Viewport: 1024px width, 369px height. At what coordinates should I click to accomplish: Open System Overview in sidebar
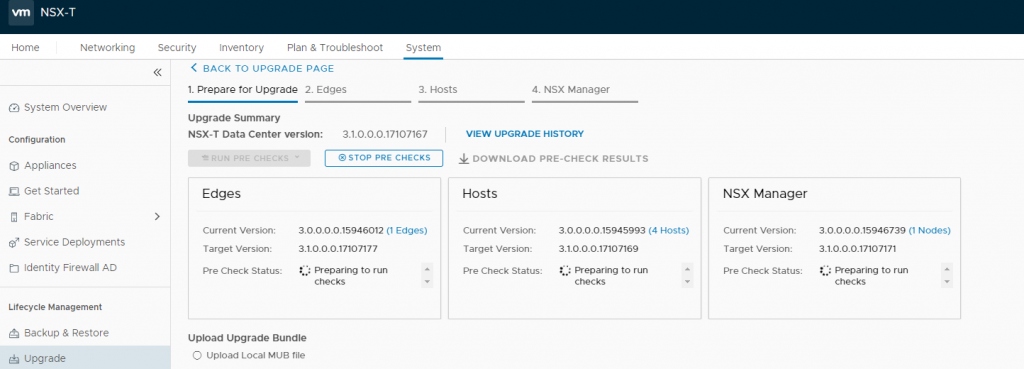click(65, 108)
